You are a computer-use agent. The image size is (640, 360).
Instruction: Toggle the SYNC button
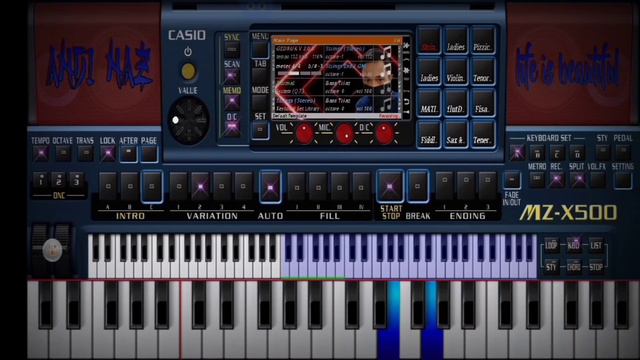coord(231,49)
